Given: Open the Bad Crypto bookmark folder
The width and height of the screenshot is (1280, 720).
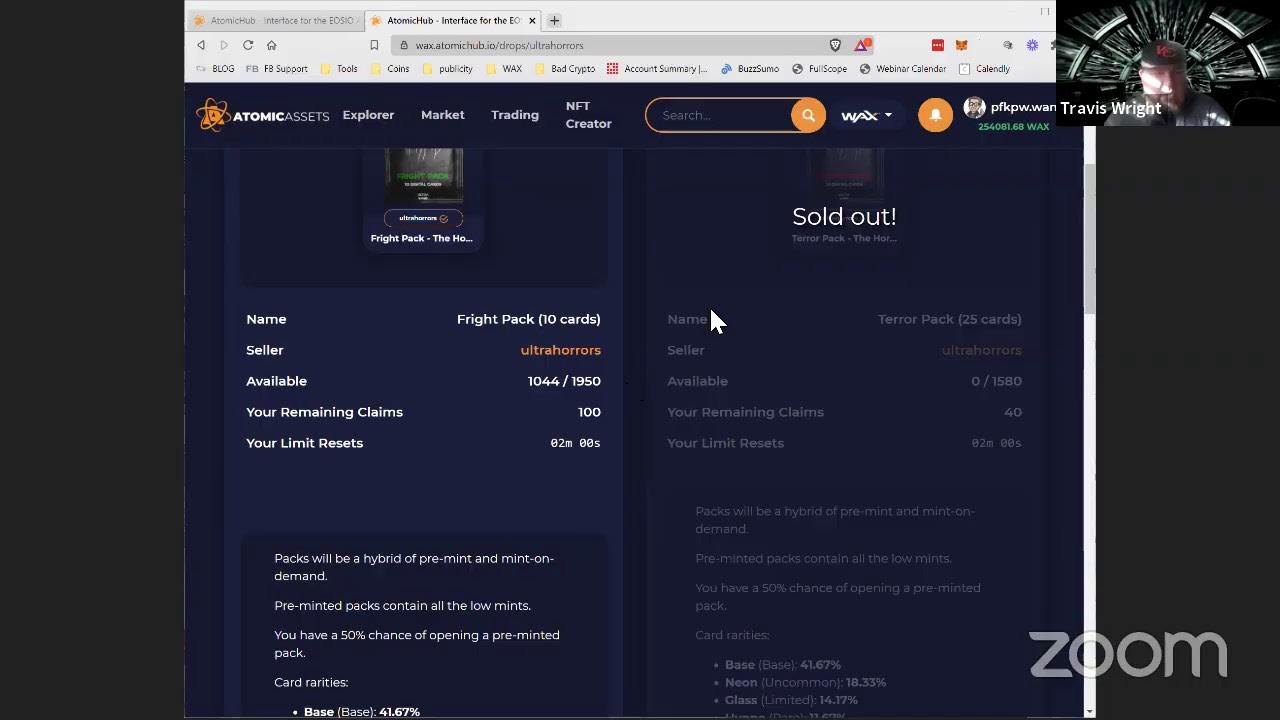Looking at the screenshot, I should click(x=565, y=69).
